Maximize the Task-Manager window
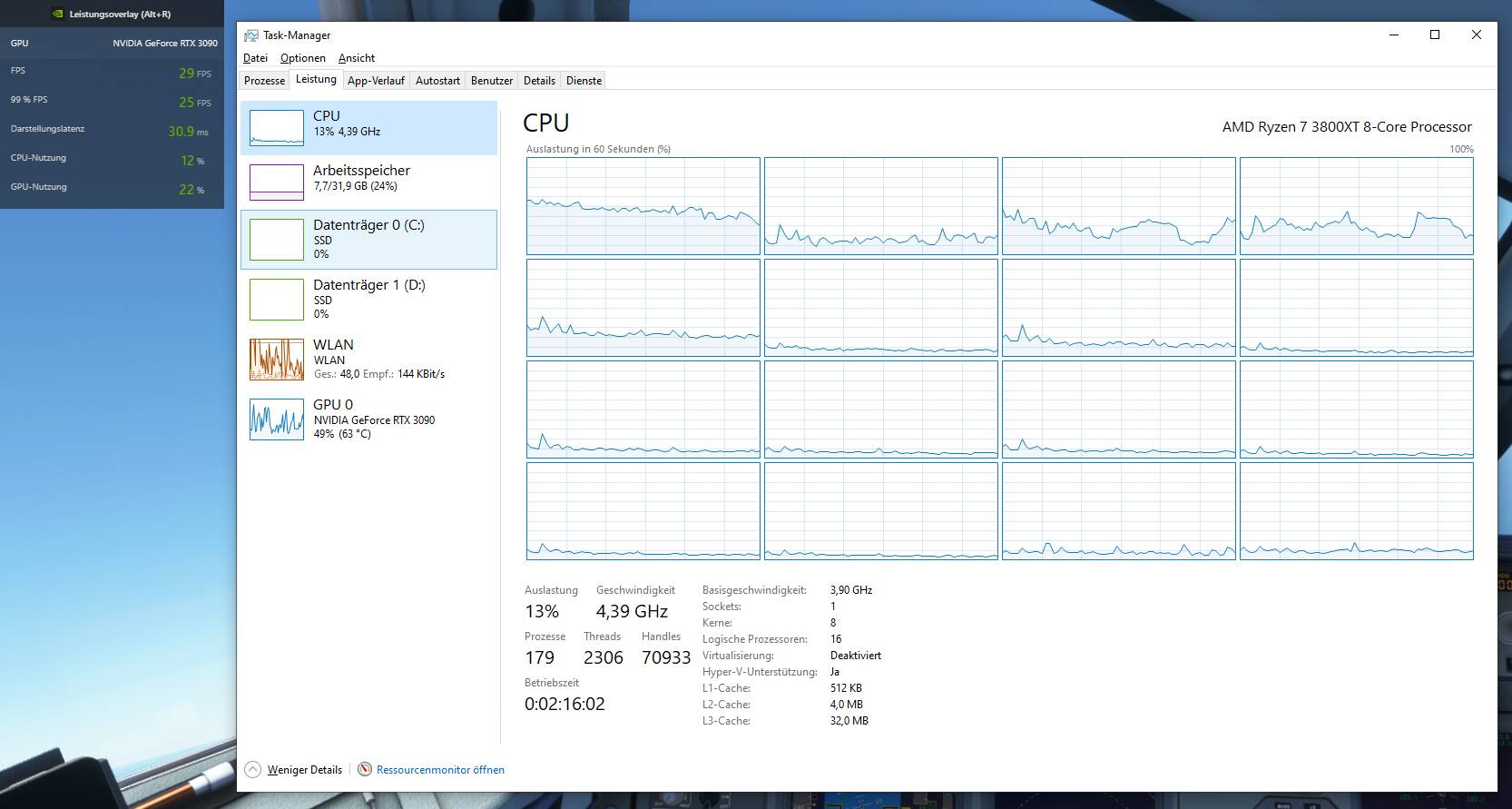The height and width of the screenshot is (809, 1512). pyautogui.click(x=1435, y=35)
